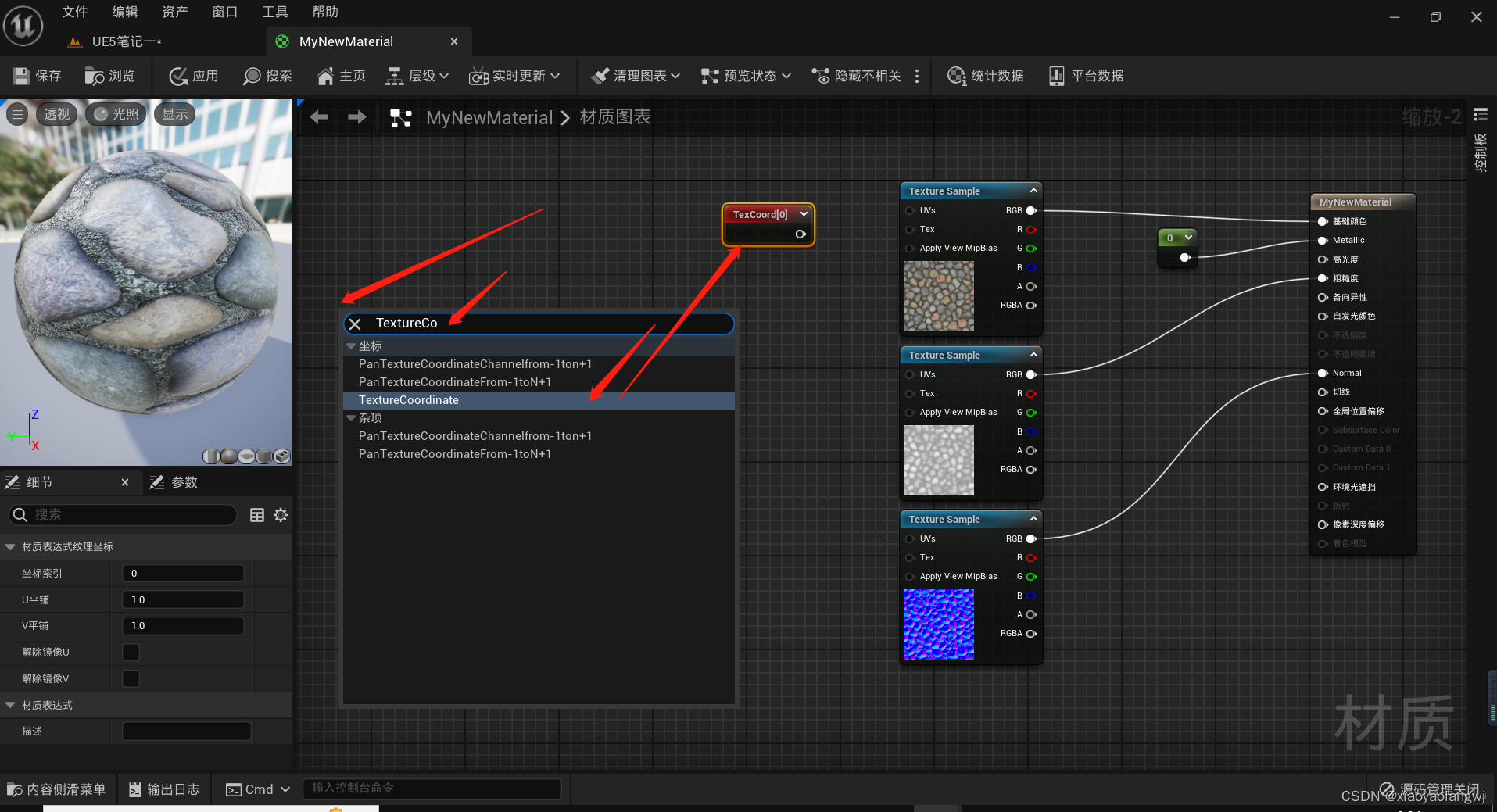The height and width of the screenshot is (812, 1497).
Task: Open details settings gear icon
Action: 281,514
